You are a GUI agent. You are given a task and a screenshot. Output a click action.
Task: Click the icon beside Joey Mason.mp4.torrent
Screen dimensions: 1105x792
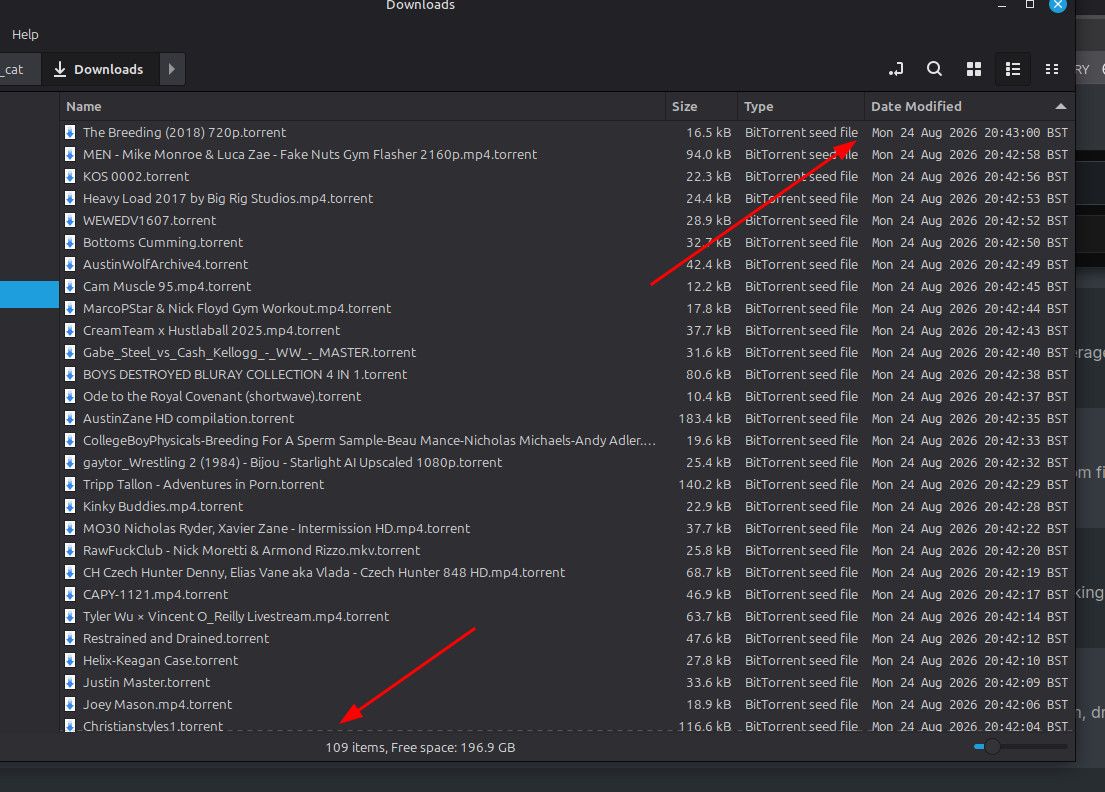(x=70, y=704)
